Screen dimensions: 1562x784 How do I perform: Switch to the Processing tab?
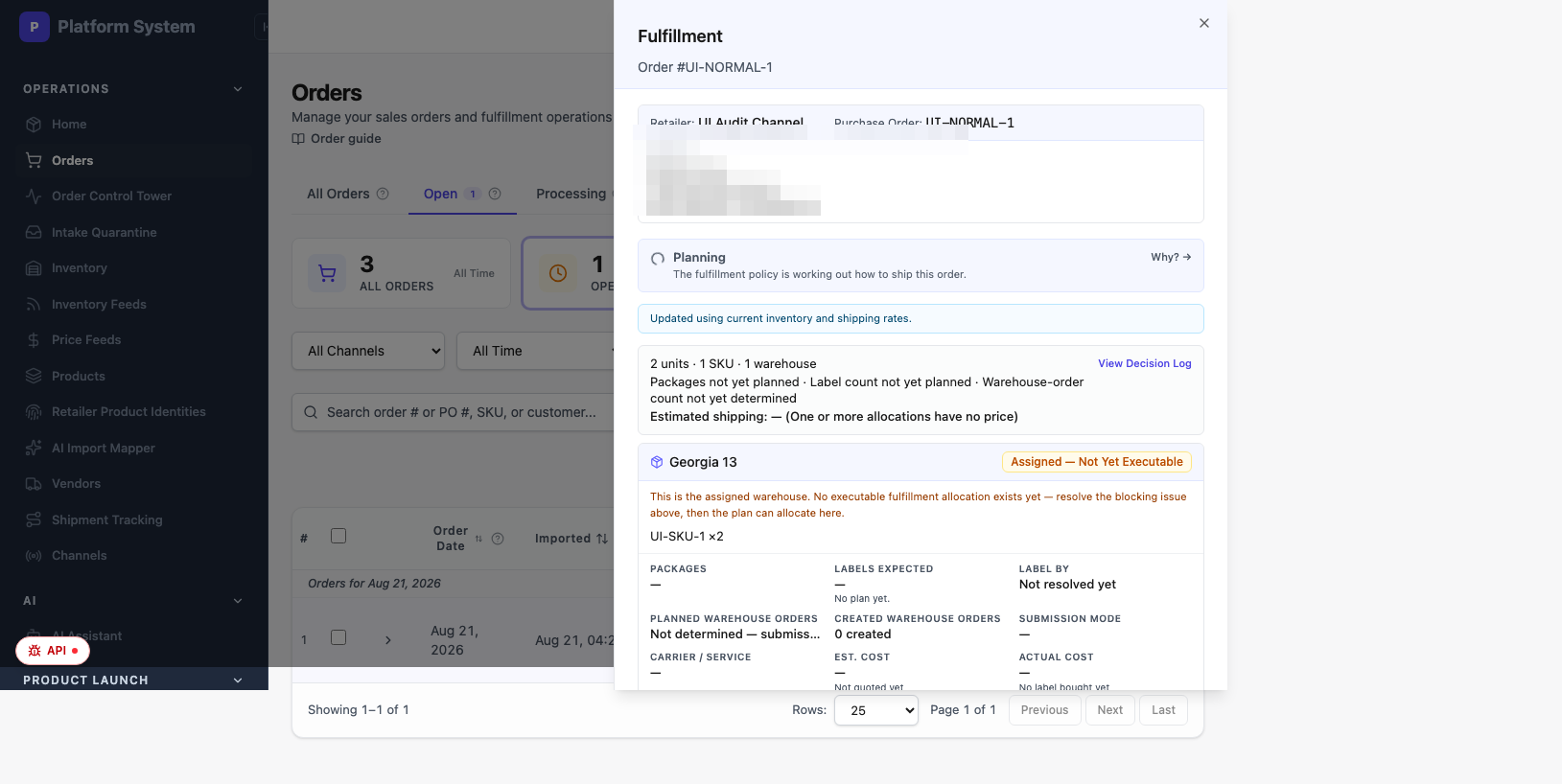point(571,194)
